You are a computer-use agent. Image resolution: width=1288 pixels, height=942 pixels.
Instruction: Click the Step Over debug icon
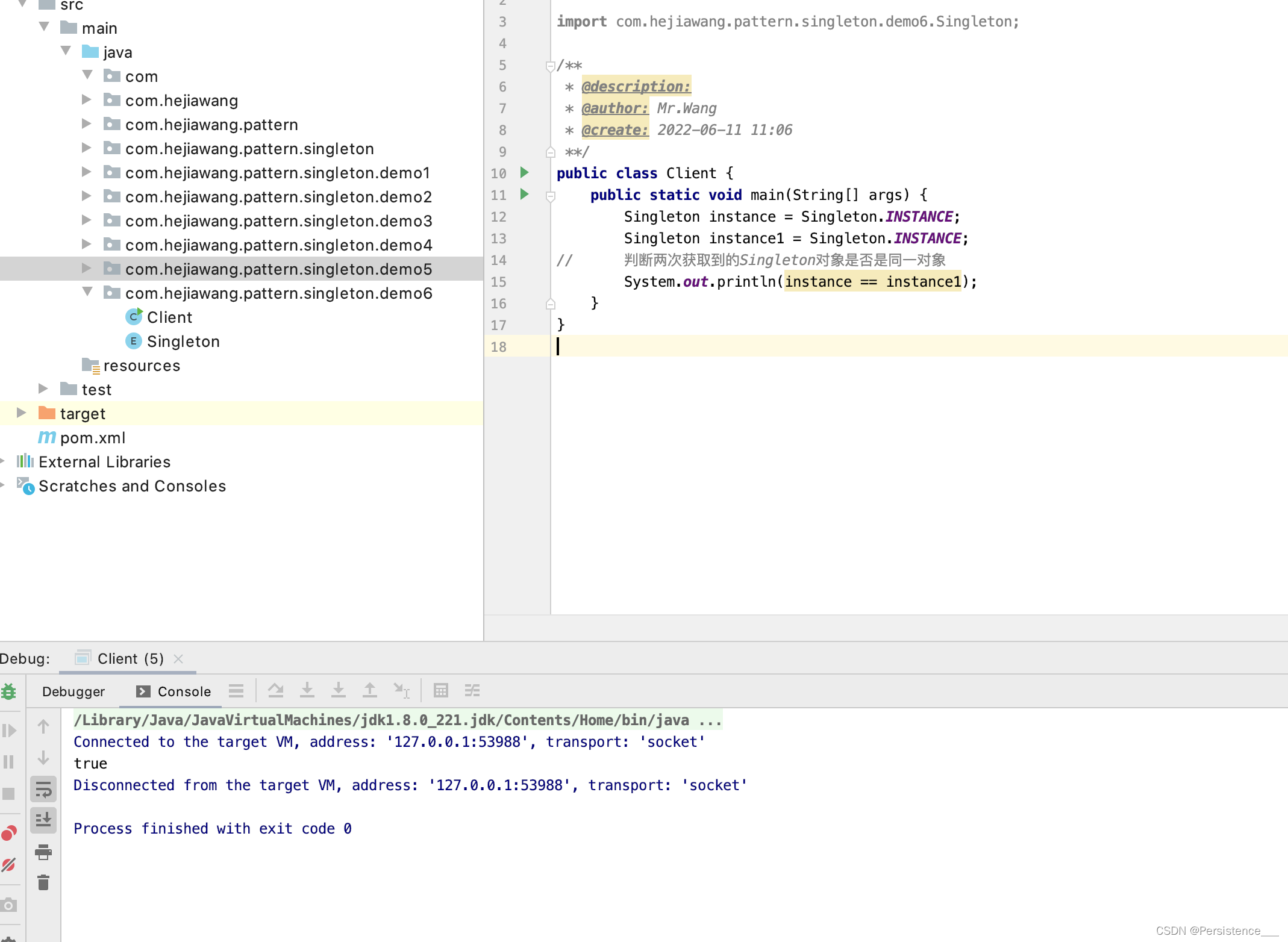click(276, 691)
